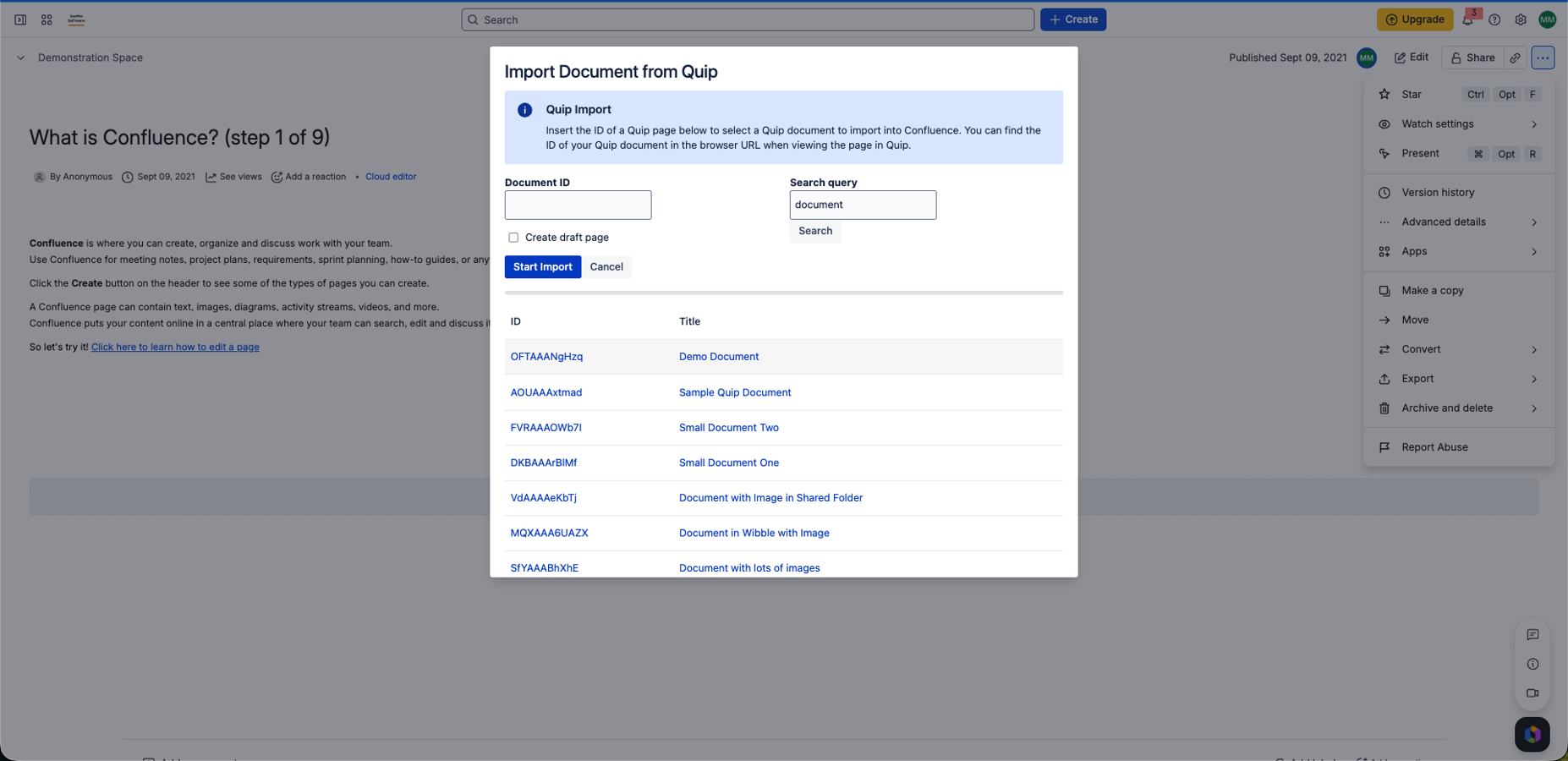Open the Cloud editor link
The width and height of the screenshot is (1568, 761).
[x=391, y=178]
